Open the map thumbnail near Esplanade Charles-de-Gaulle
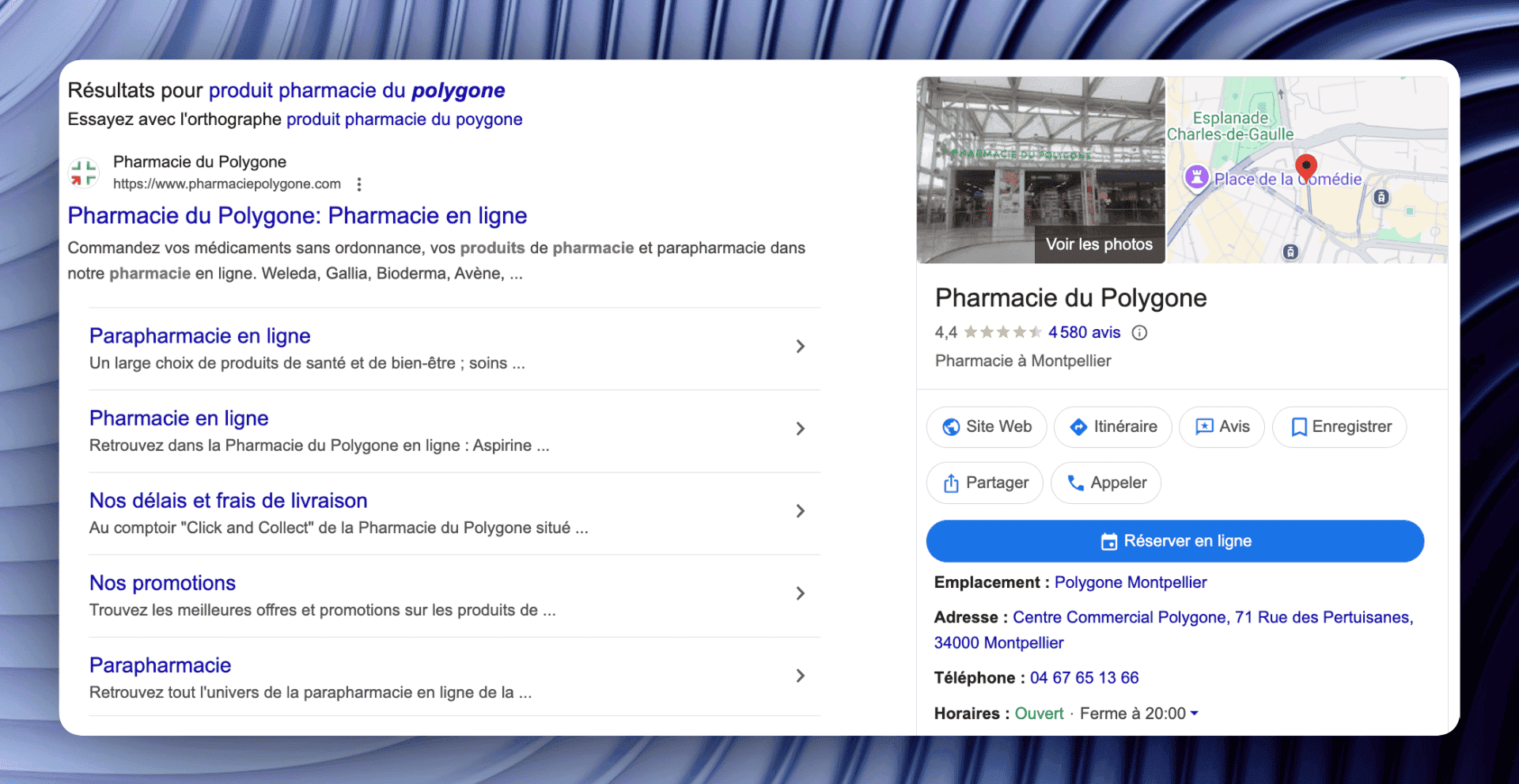 point(1308,170)
